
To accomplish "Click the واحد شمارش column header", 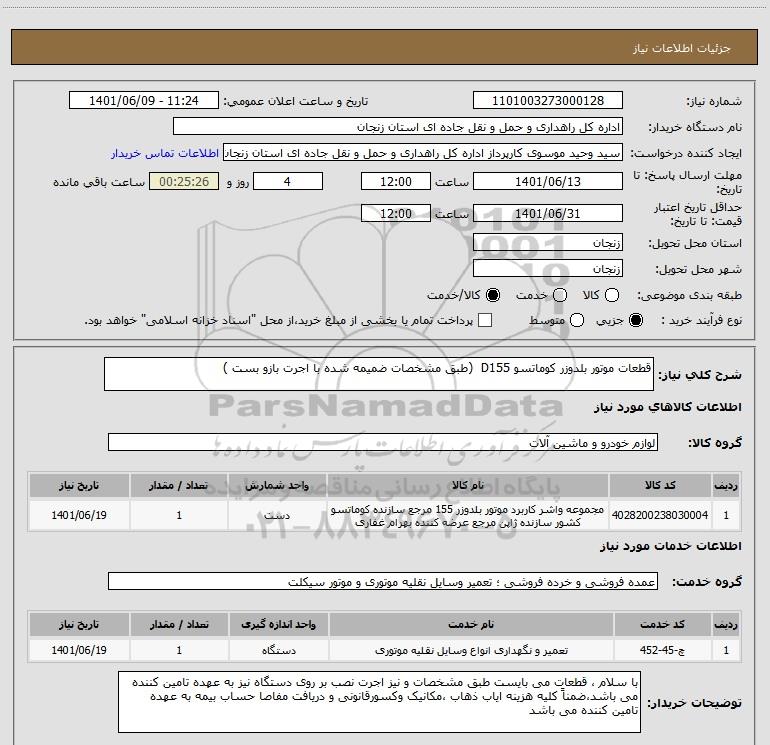I will pos(277,485).
